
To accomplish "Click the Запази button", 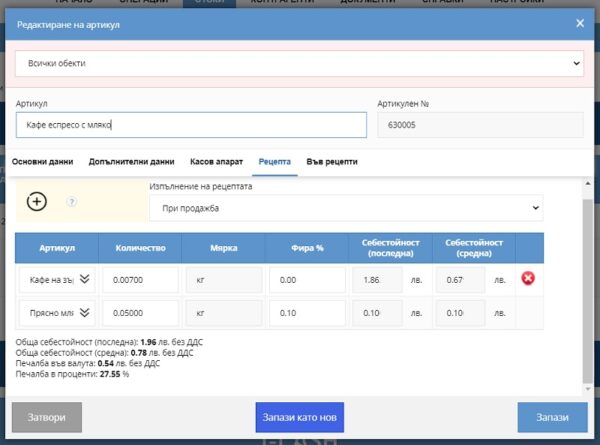I will 552,417.
